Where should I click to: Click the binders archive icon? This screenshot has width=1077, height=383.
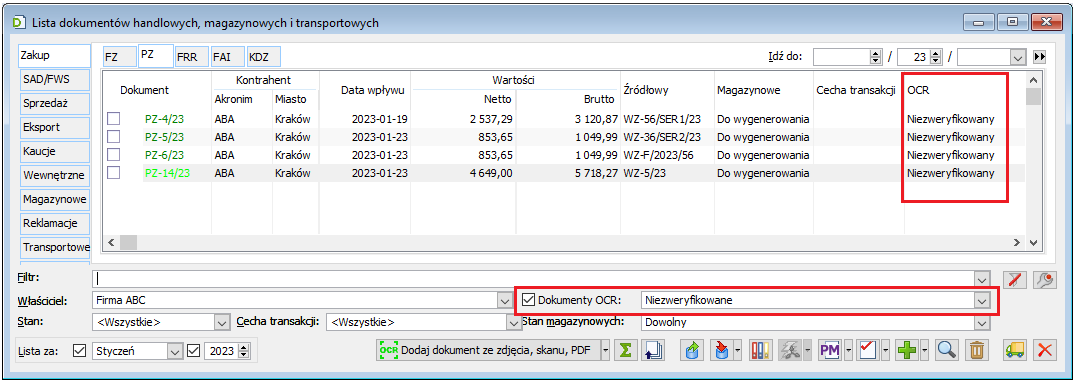[x=760, y=350]
